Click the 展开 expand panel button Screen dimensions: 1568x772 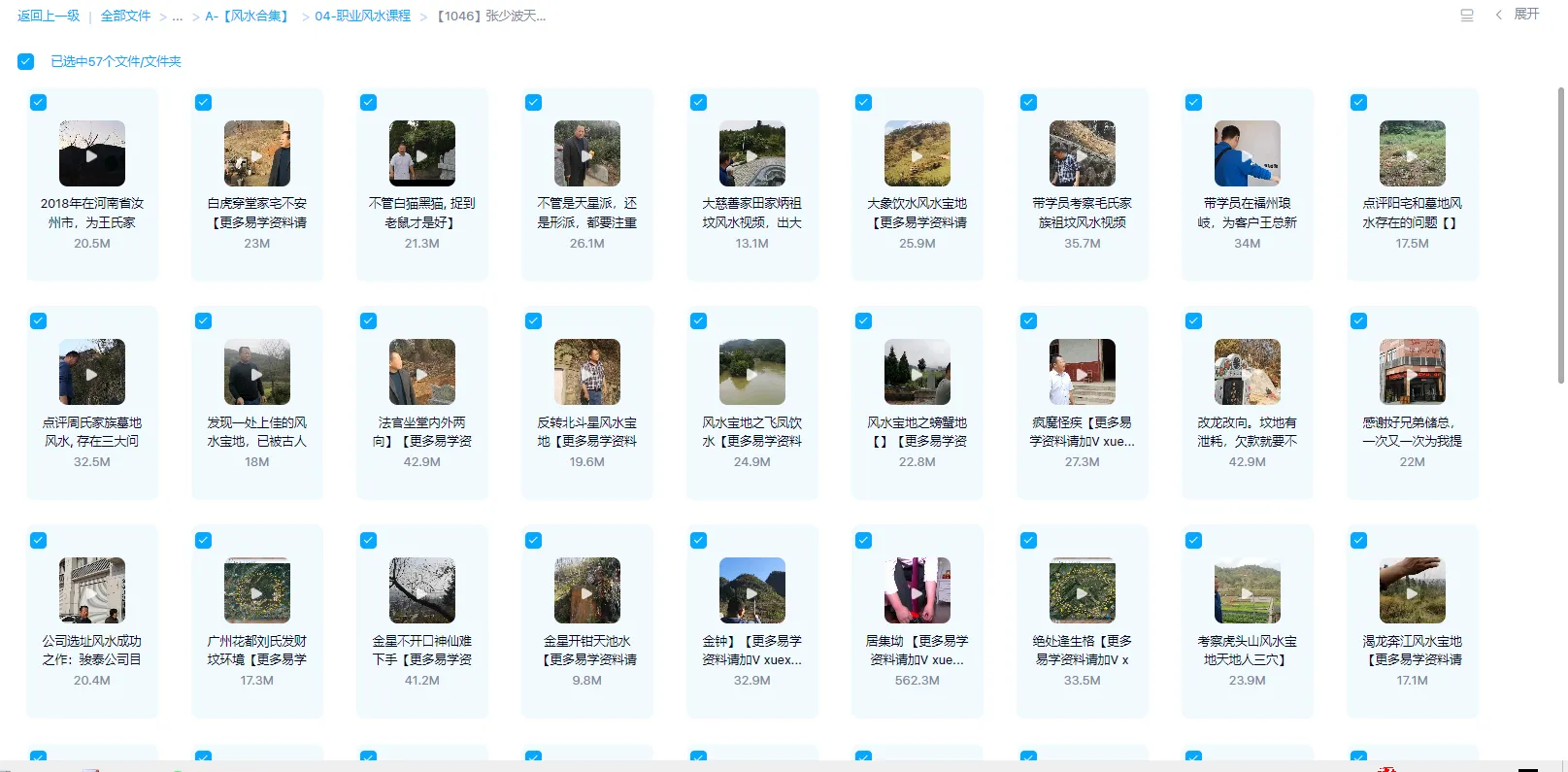[1518, 15]
